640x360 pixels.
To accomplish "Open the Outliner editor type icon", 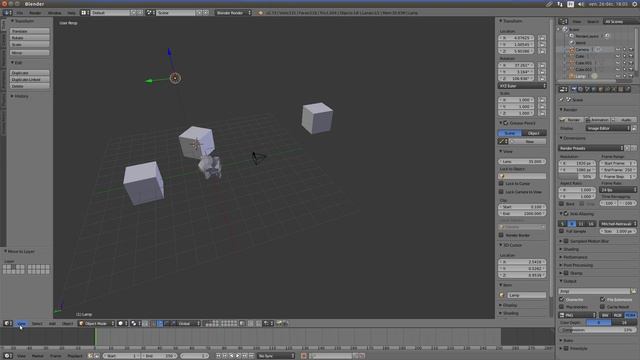I will pyautogui.click(x=563, y=21).
